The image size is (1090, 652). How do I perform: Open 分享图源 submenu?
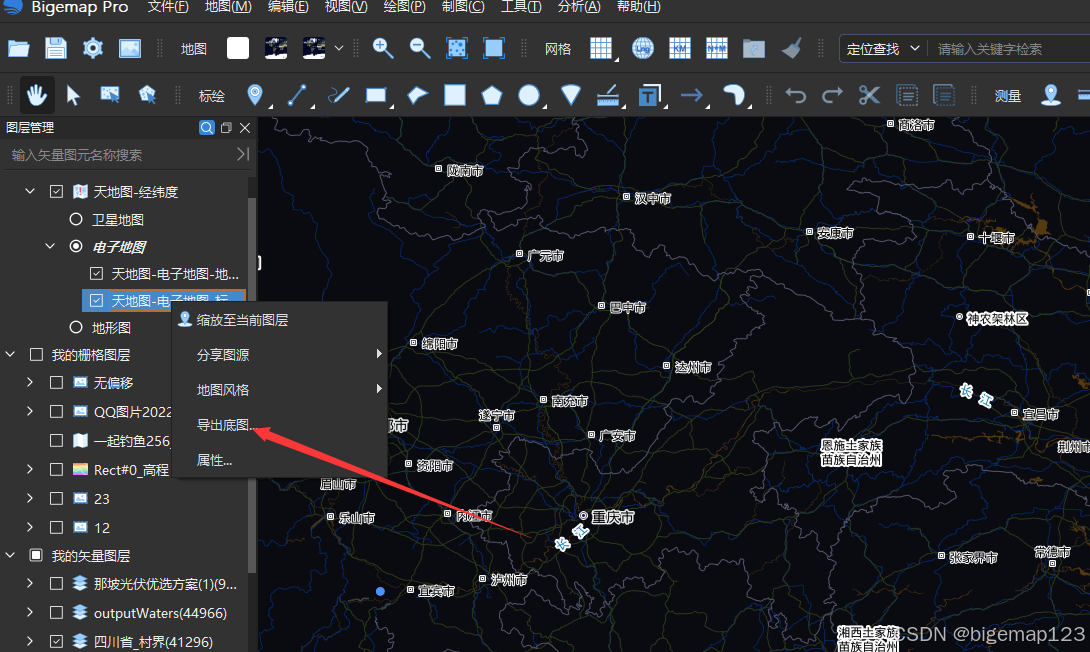click(x=279, y=354)
